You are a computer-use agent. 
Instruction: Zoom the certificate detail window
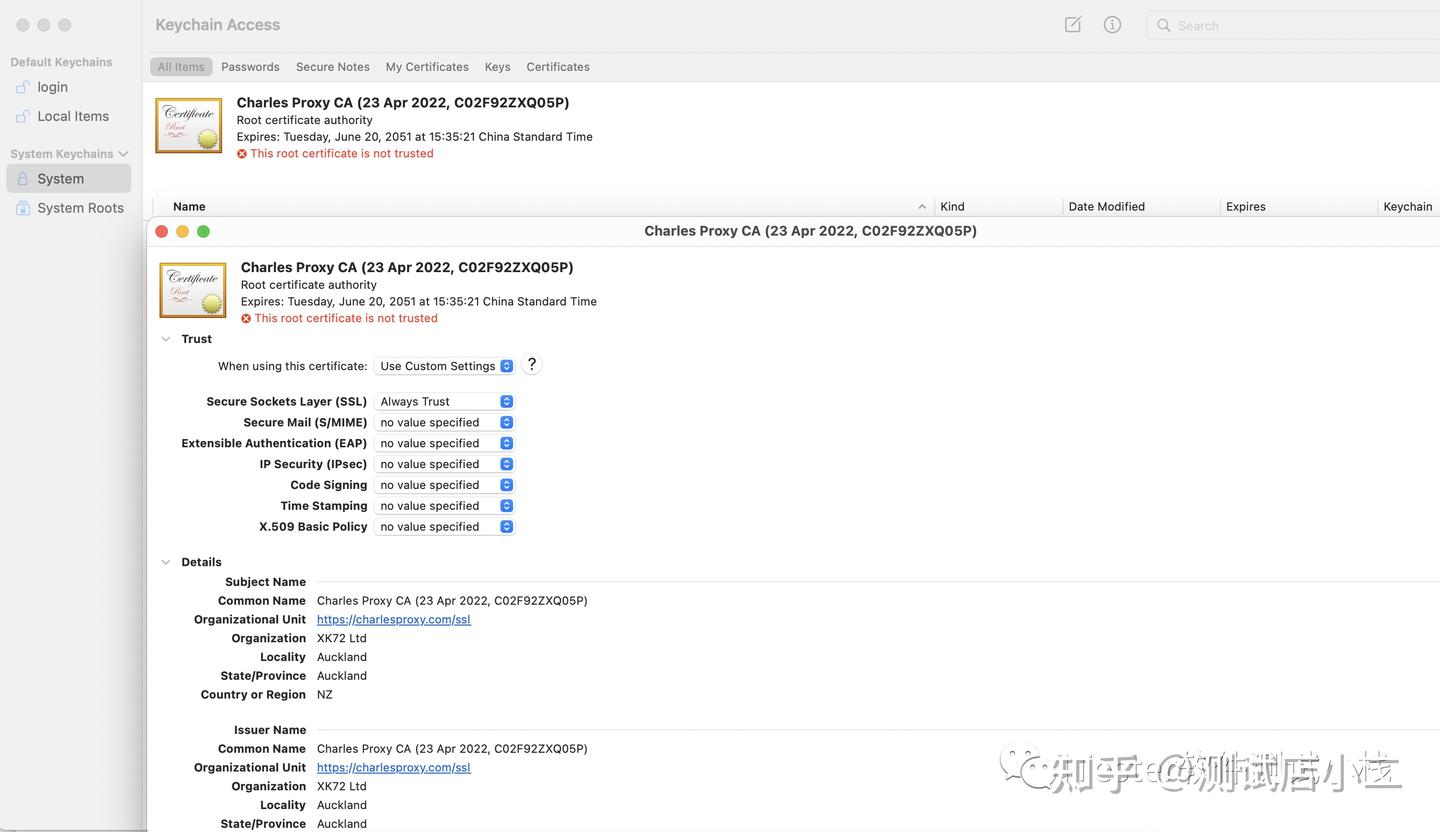point(203,232)
